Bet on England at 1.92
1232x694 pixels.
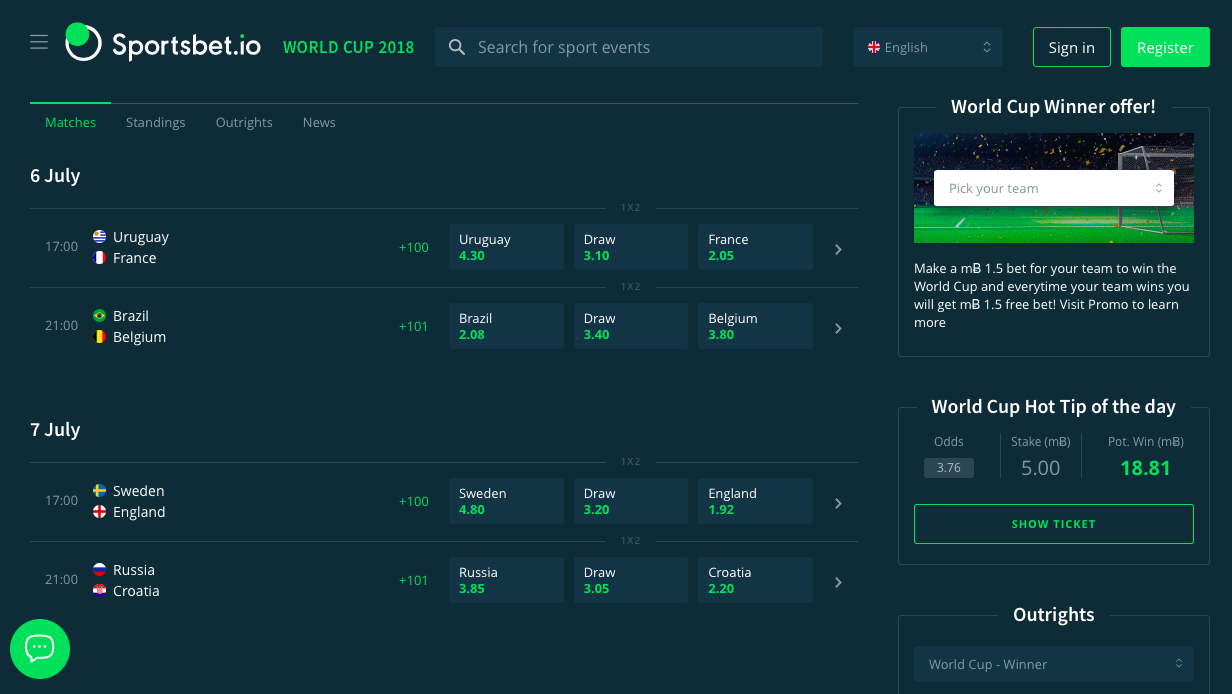[755, 501]
